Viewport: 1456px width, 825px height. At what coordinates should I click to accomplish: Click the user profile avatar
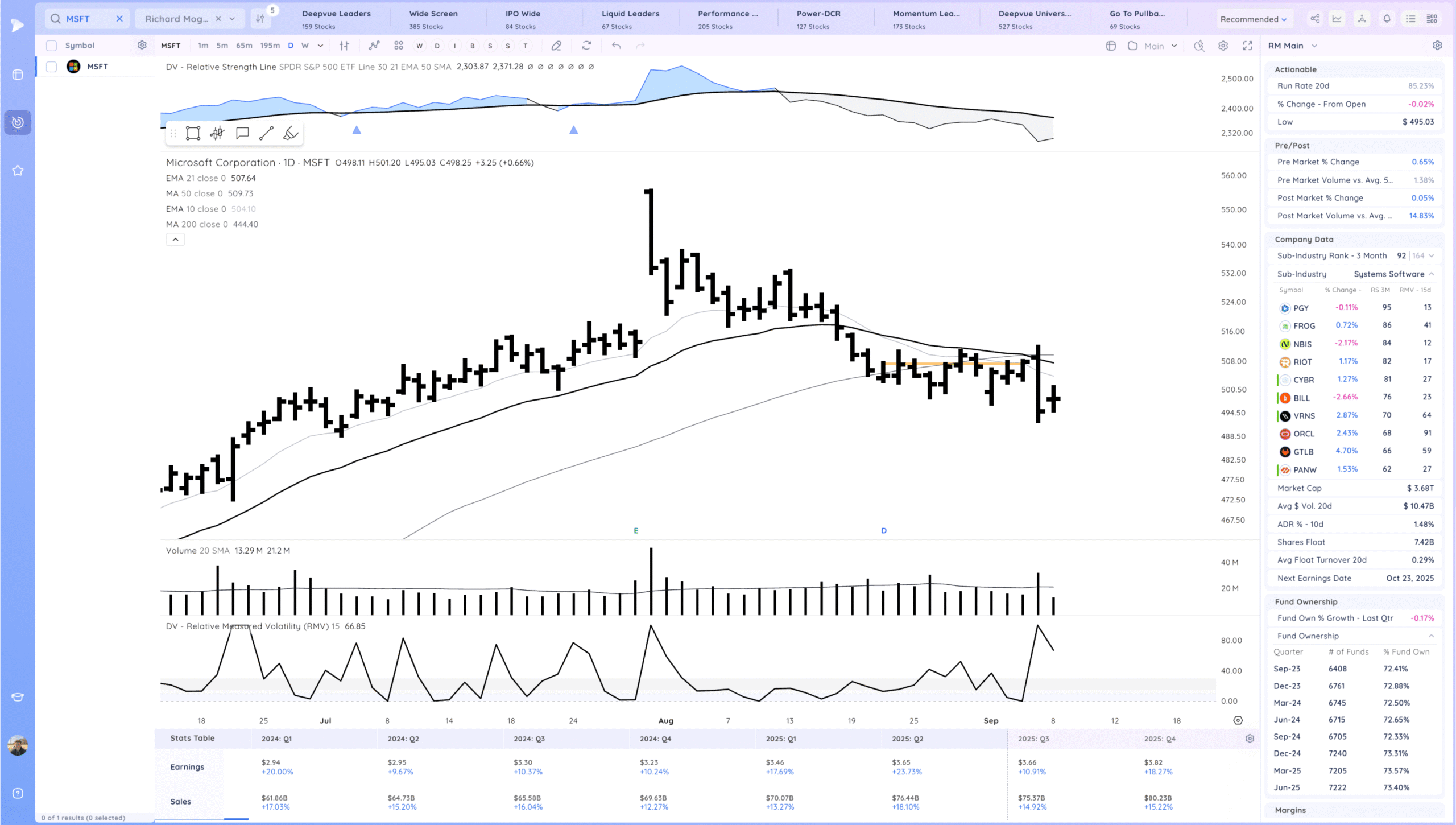(x=18, y=745)
